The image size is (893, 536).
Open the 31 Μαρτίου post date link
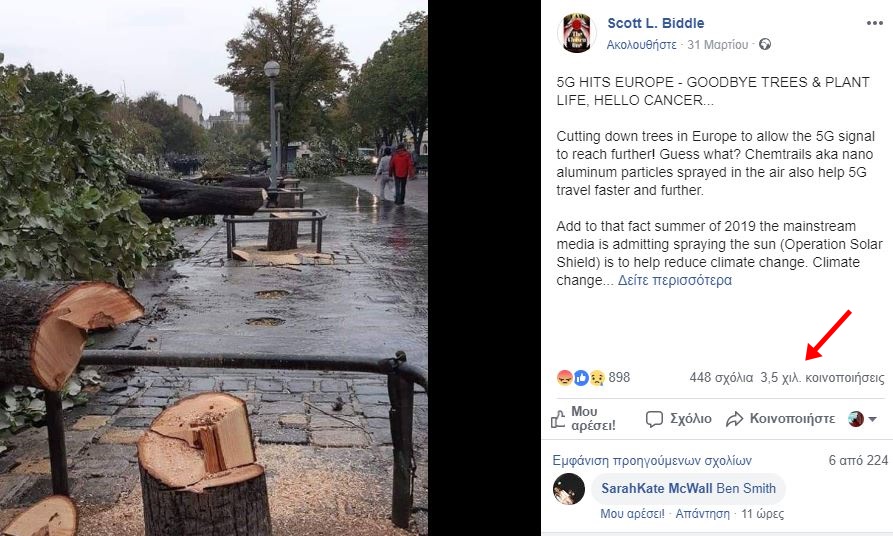(x=718, y=44)
